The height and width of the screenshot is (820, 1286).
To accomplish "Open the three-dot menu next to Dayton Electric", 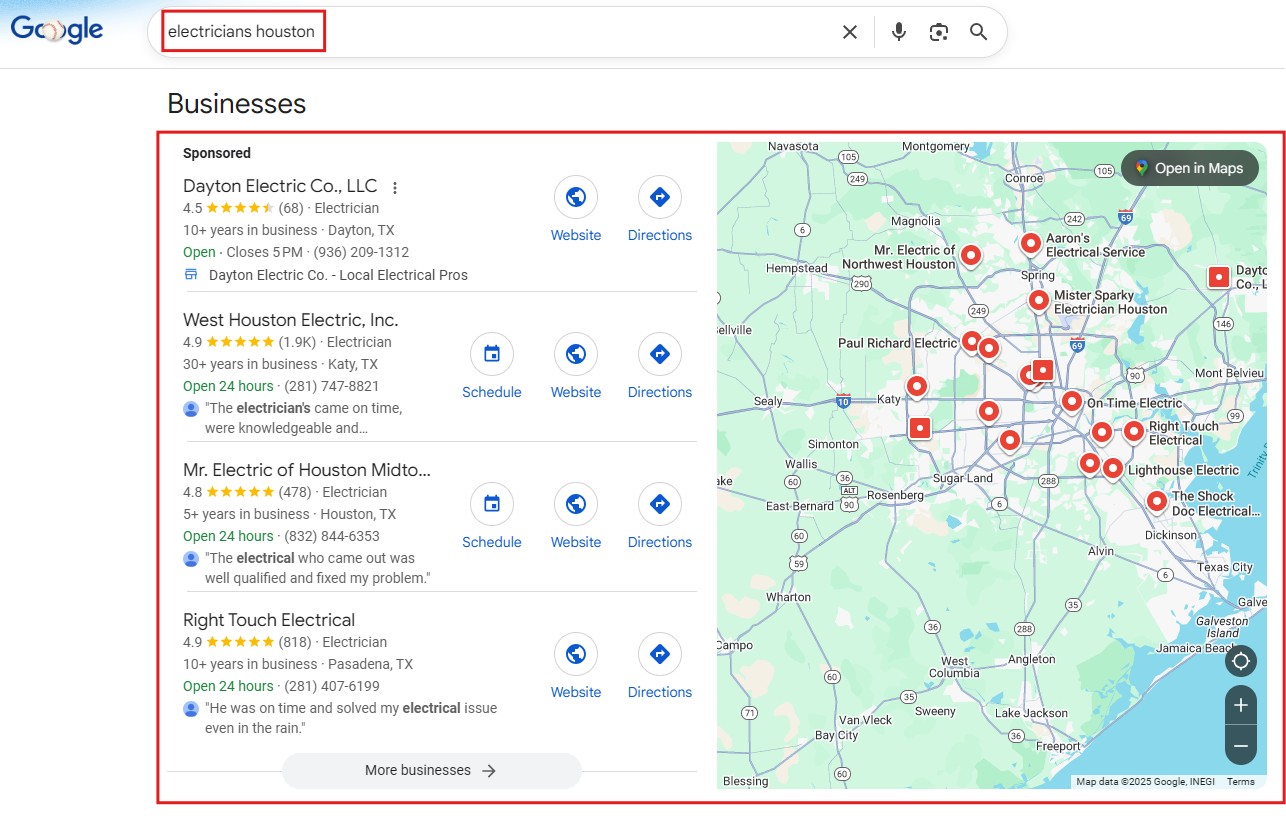I will tap(395, 187).
